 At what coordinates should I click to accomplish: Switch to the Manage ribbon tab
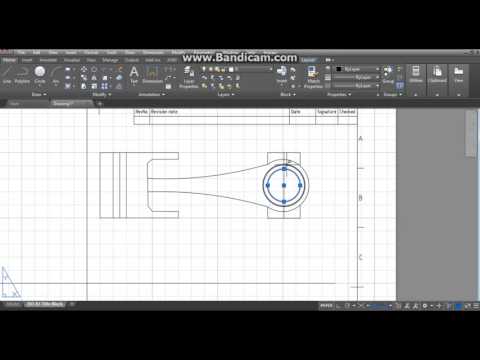pos(110,60)
